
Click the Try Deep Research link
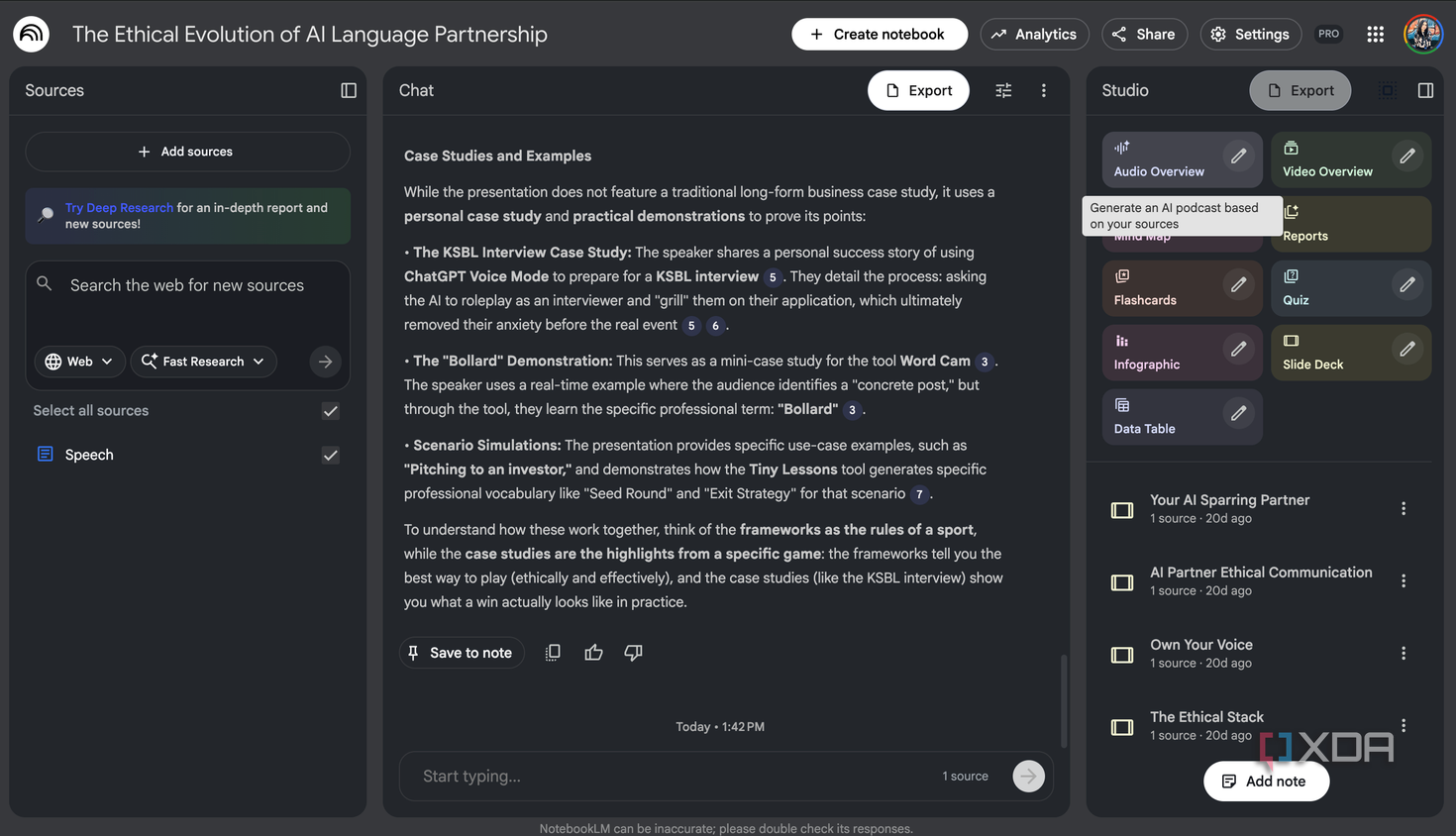point(118,208)
